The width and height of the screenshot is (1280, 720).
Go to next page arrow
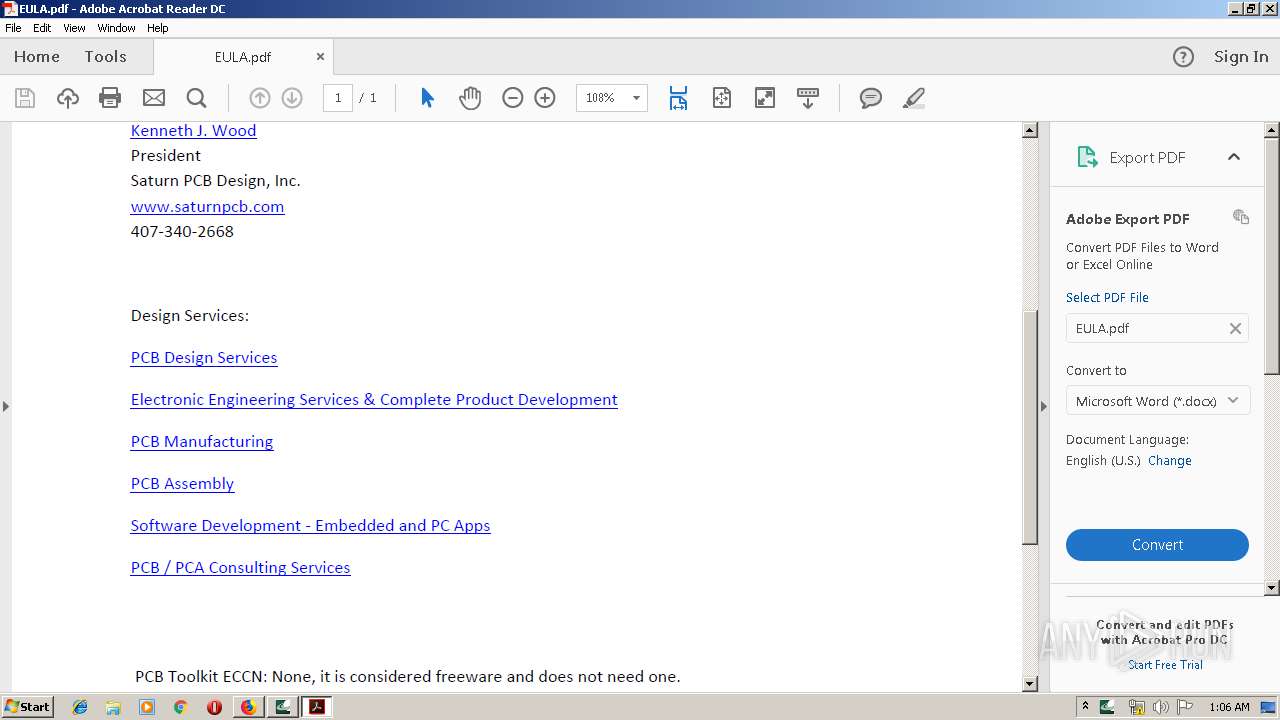coord(292,98)
